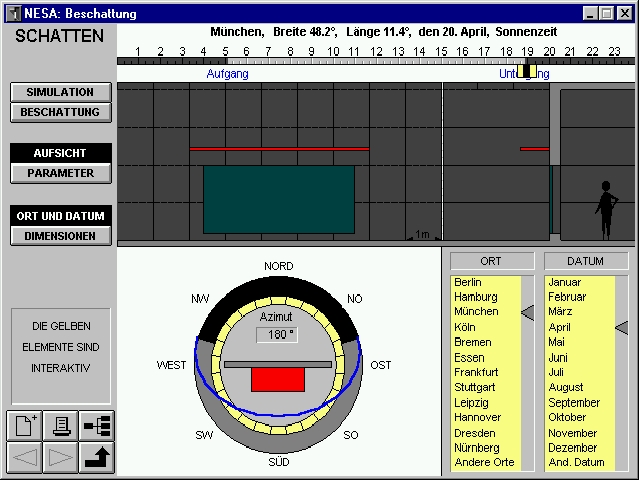Click the yellow time slider handle
The image size is (640, 480).
527,71
